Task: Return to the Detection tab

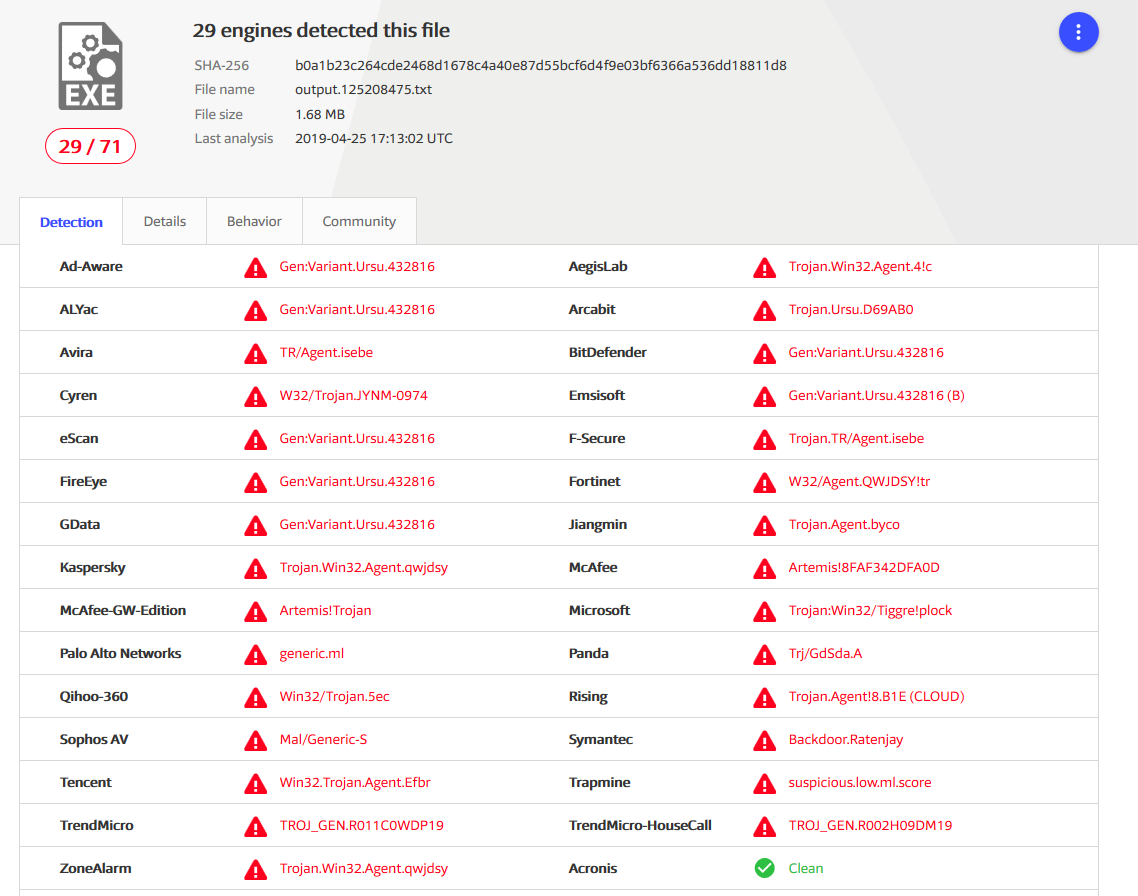Action: [x=71, y=221]
